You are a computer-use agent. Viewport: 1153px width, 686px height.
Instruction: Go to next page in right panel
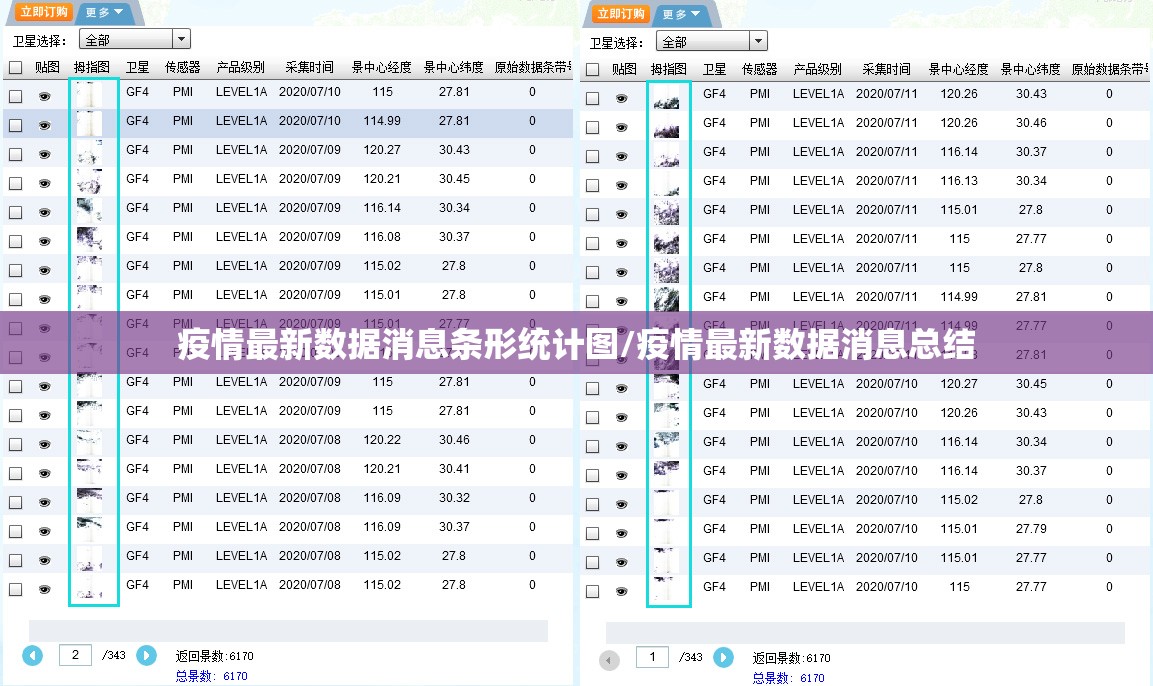pyautogui.click(x=723, y=657)
